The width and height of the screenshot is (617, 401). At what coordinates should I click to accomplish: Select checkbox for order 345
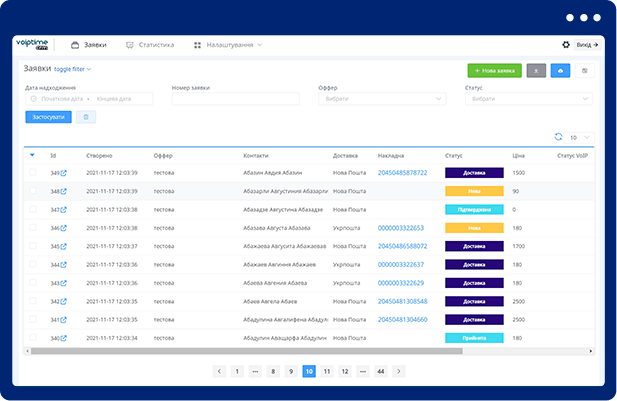pos(33,246)
